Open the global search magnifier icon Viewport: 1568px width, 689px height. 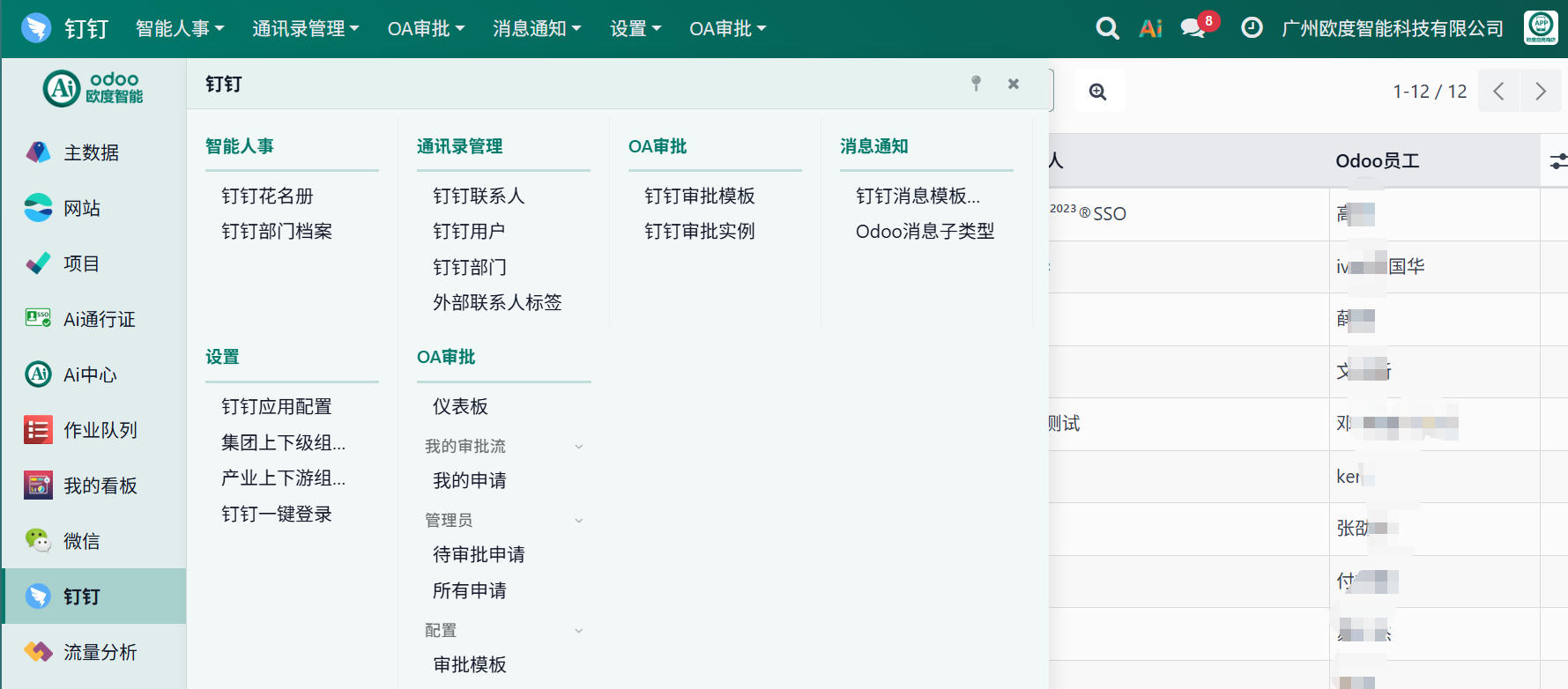(x=1107, y=28)
